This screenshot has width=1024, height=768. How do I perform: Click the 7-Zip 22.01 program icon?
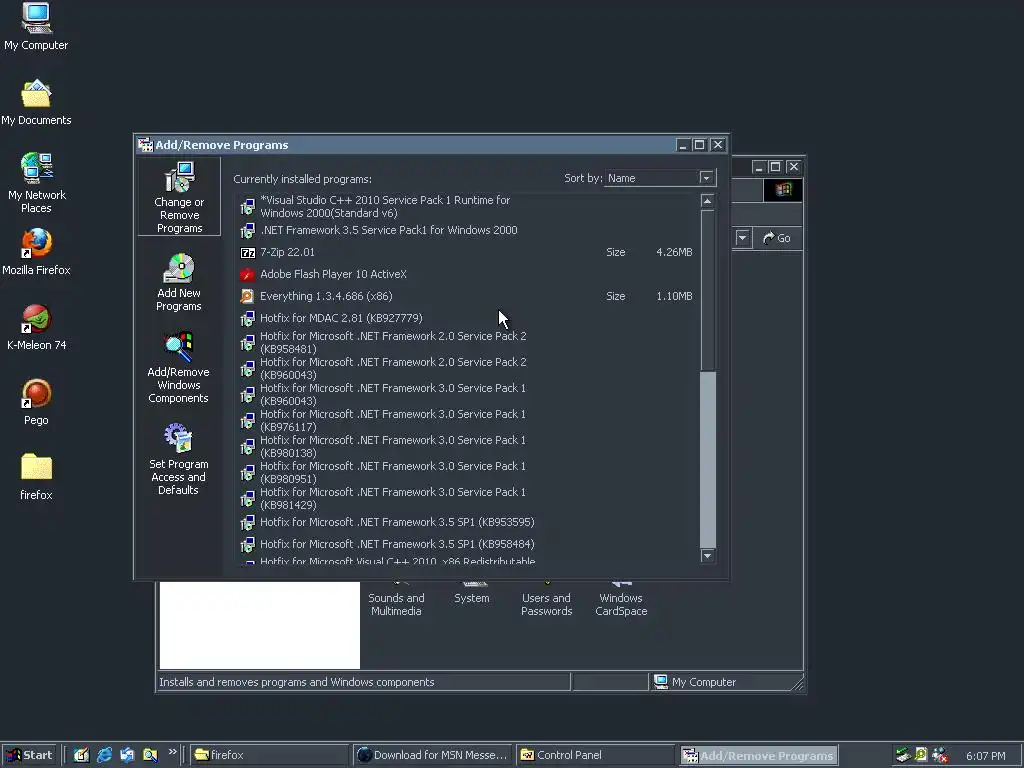[248, 253]
